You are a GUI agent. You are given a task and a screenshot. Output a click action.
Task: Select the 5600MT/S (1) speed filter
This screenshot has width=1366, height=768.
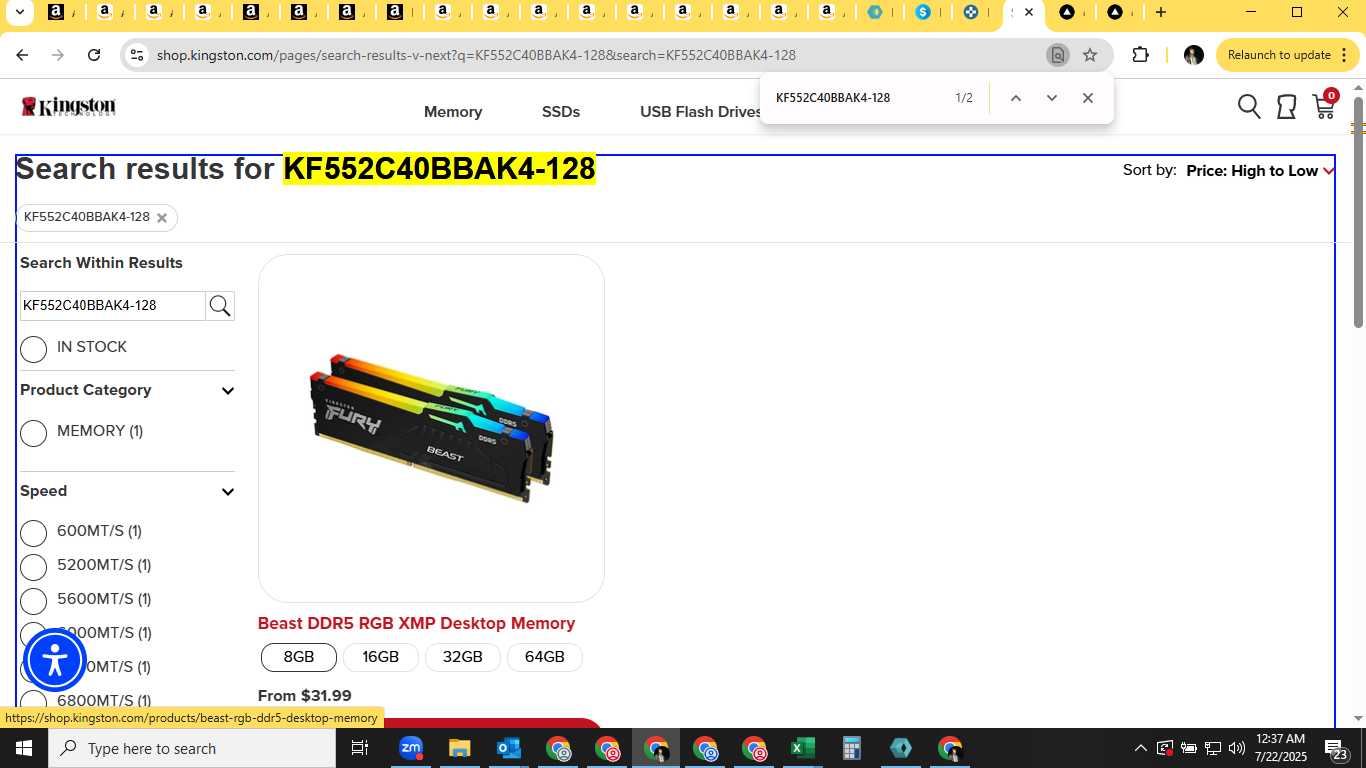tap(34, 601)
